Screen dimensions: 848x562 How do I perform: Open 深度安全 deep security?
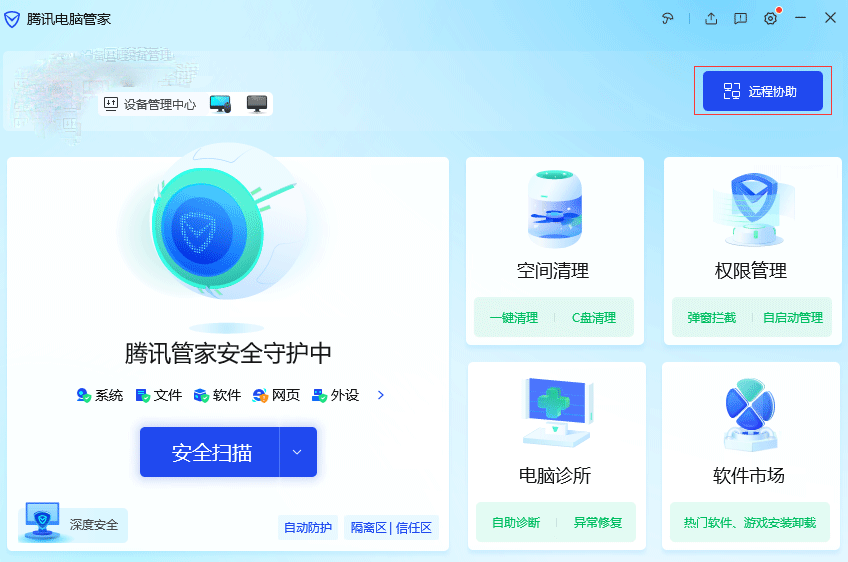[x=73, y=524]
